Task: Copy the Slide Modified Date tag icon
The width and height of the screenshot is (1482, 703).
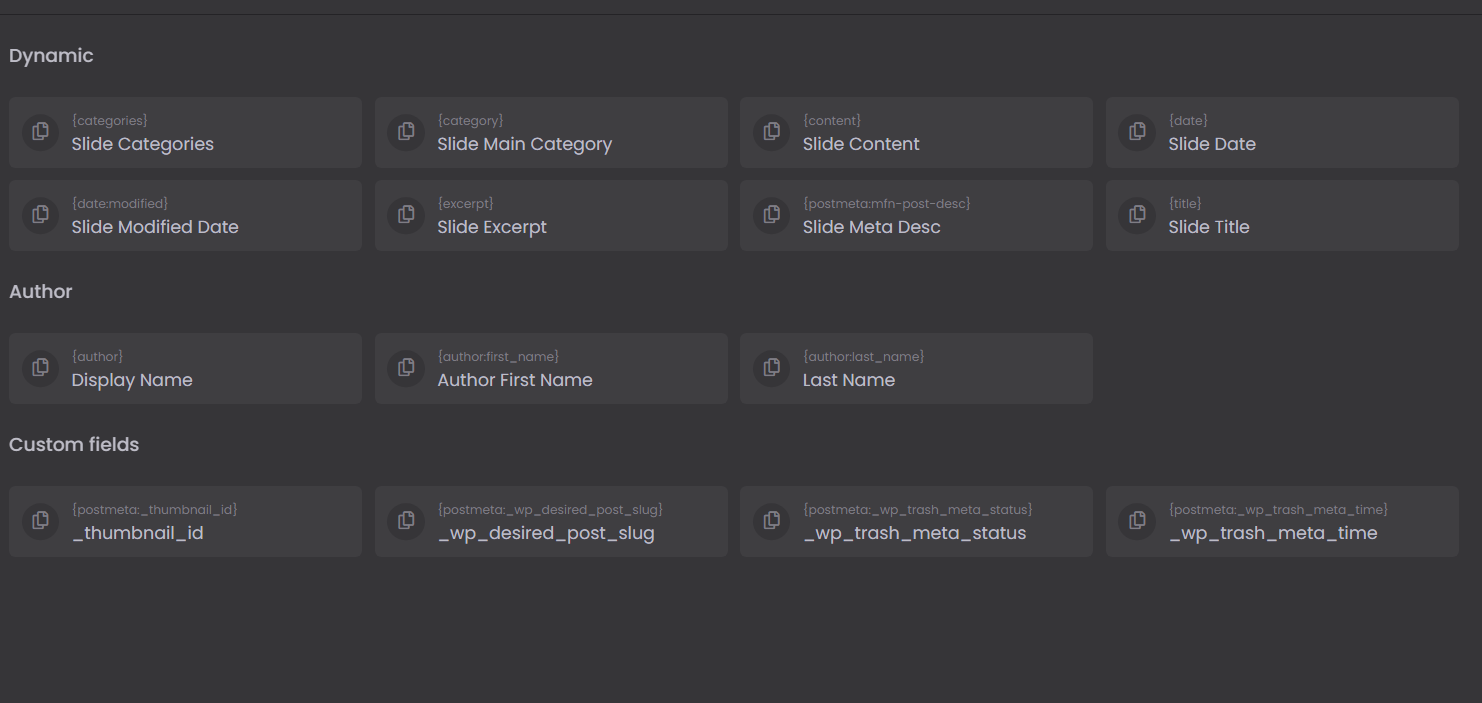Action: pos(40,215)
